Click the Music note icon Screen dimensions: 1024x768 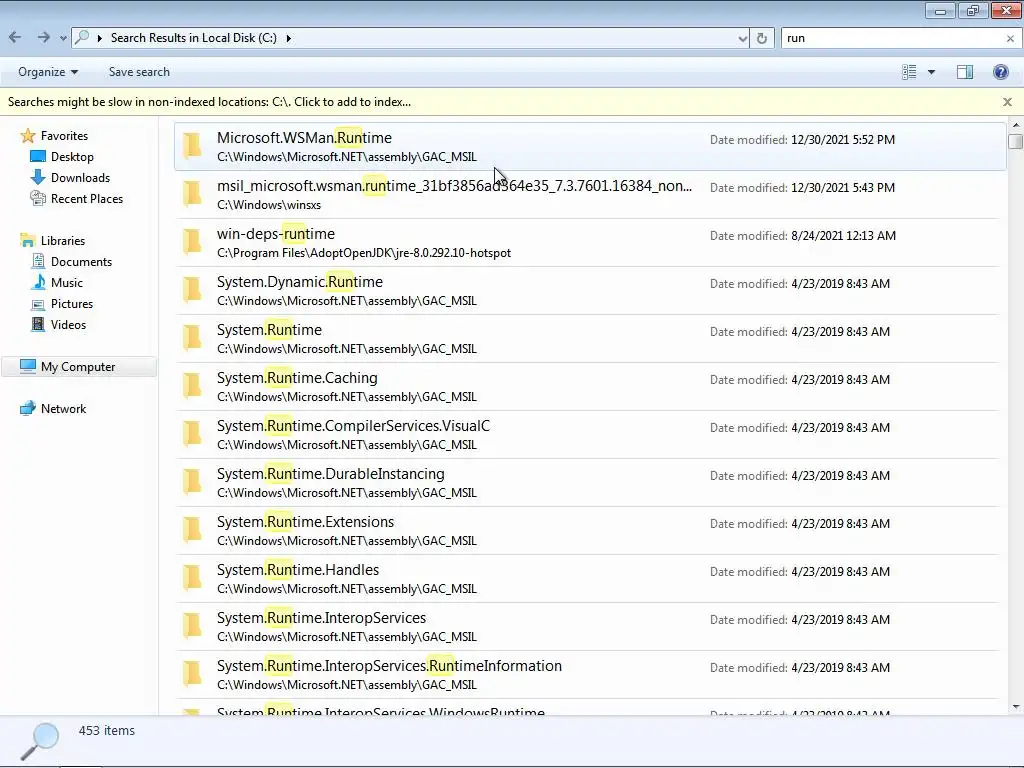(x=39, y=283)
